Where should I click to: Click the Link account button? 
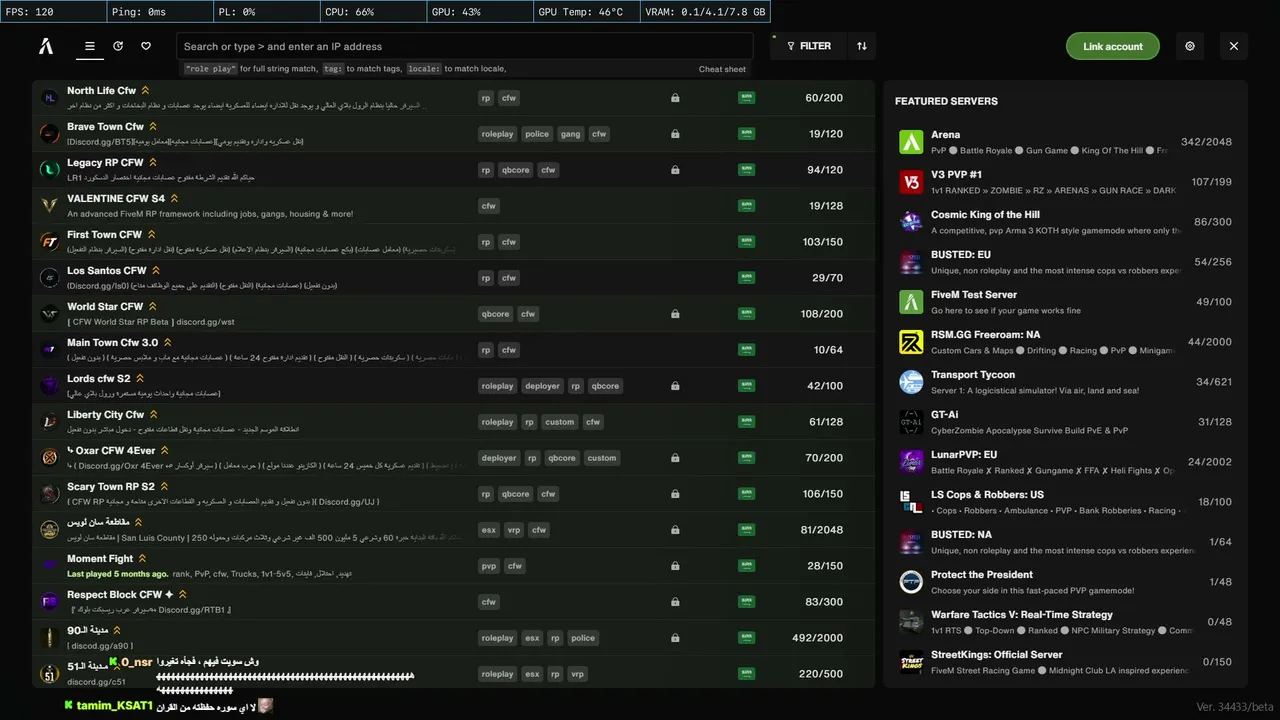(1113, 46)
